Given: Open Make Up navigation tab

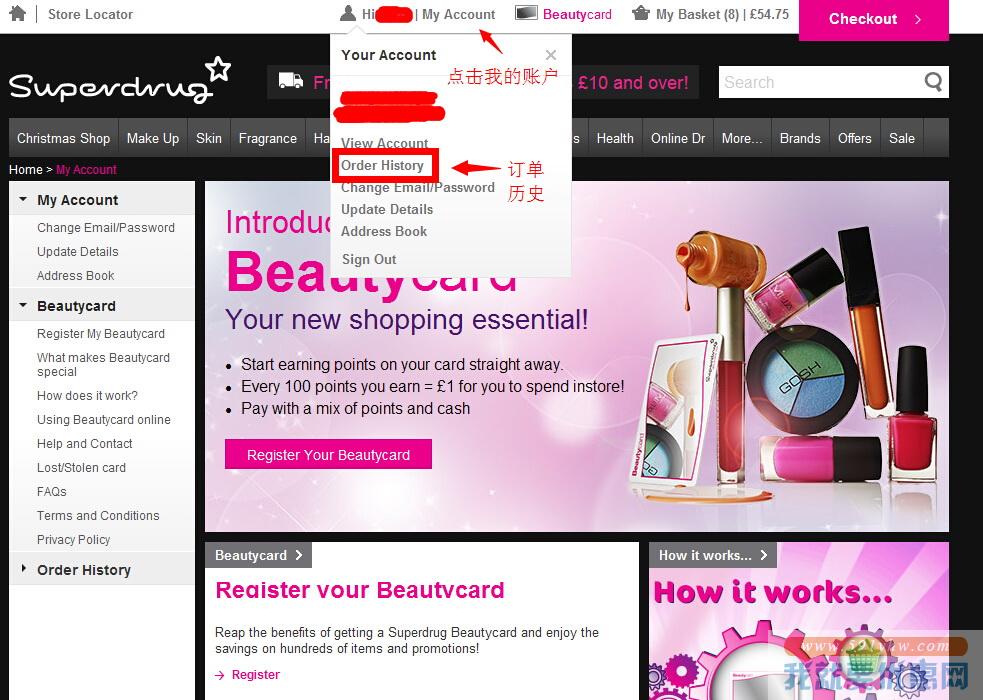Looking at the screenshot, I should (153, 138).
